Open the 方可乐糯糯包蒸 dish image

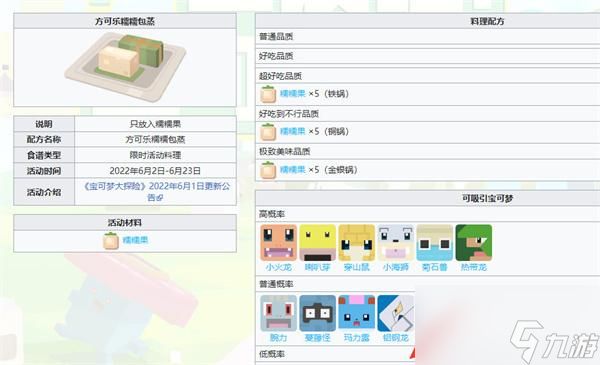(x=125, y=67)
